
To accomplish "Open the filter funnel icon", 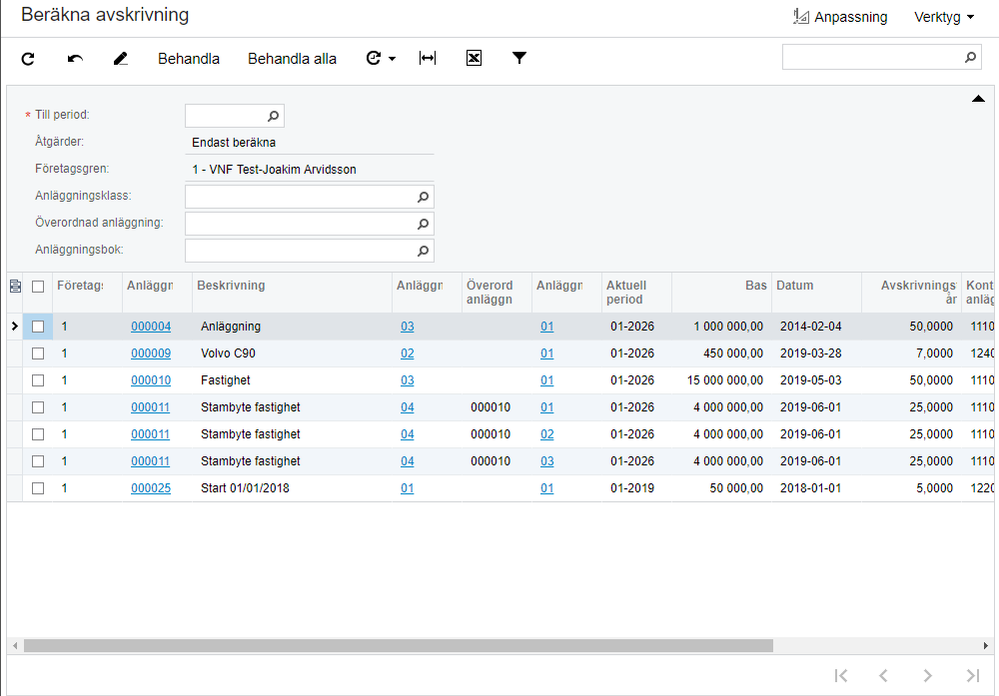I will click(x=519, y=58).
